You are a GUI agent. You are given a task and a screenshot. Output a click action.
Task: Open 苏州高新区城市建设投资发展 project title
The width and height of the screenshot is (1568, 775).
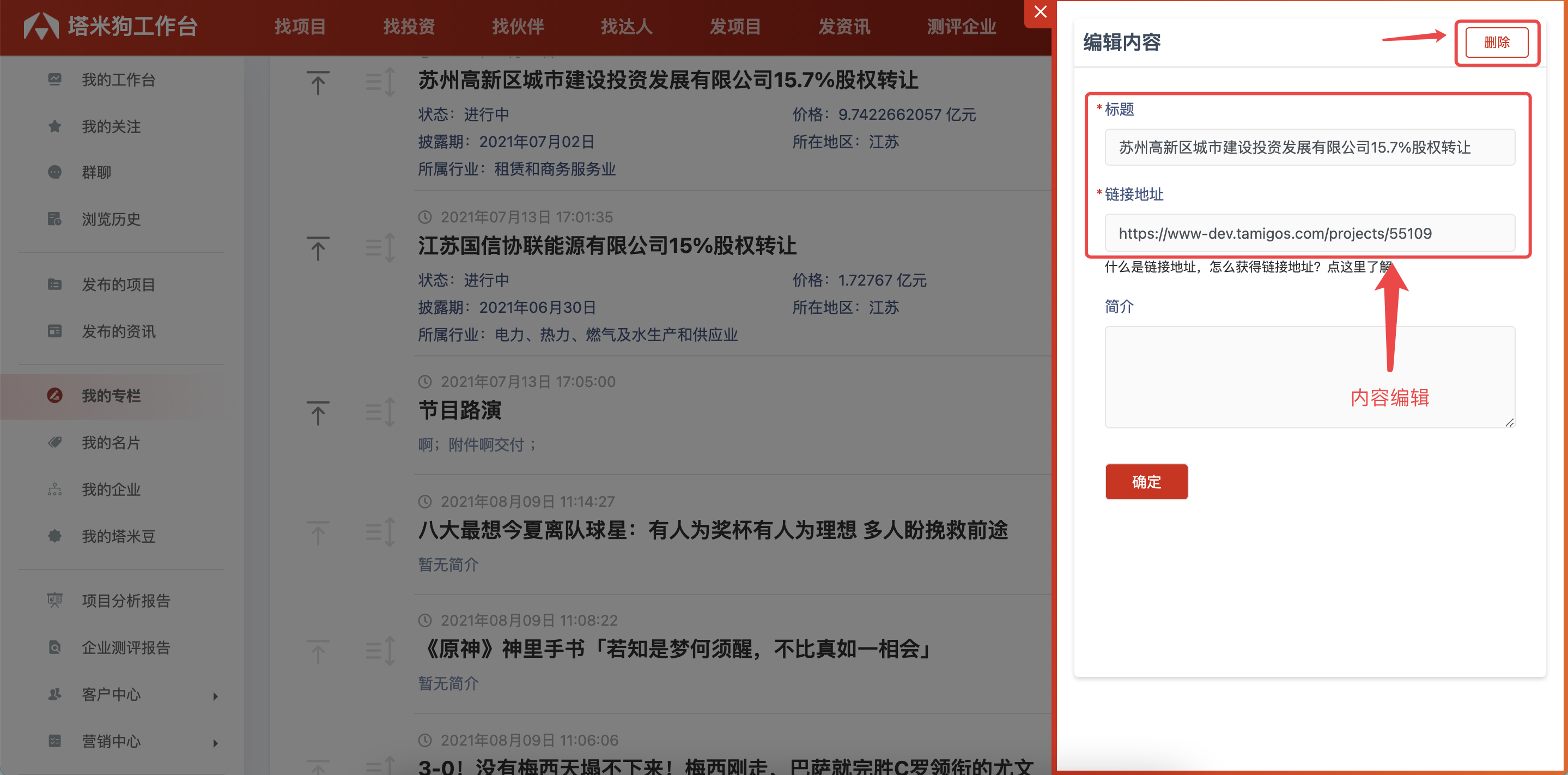pos(668,80)
